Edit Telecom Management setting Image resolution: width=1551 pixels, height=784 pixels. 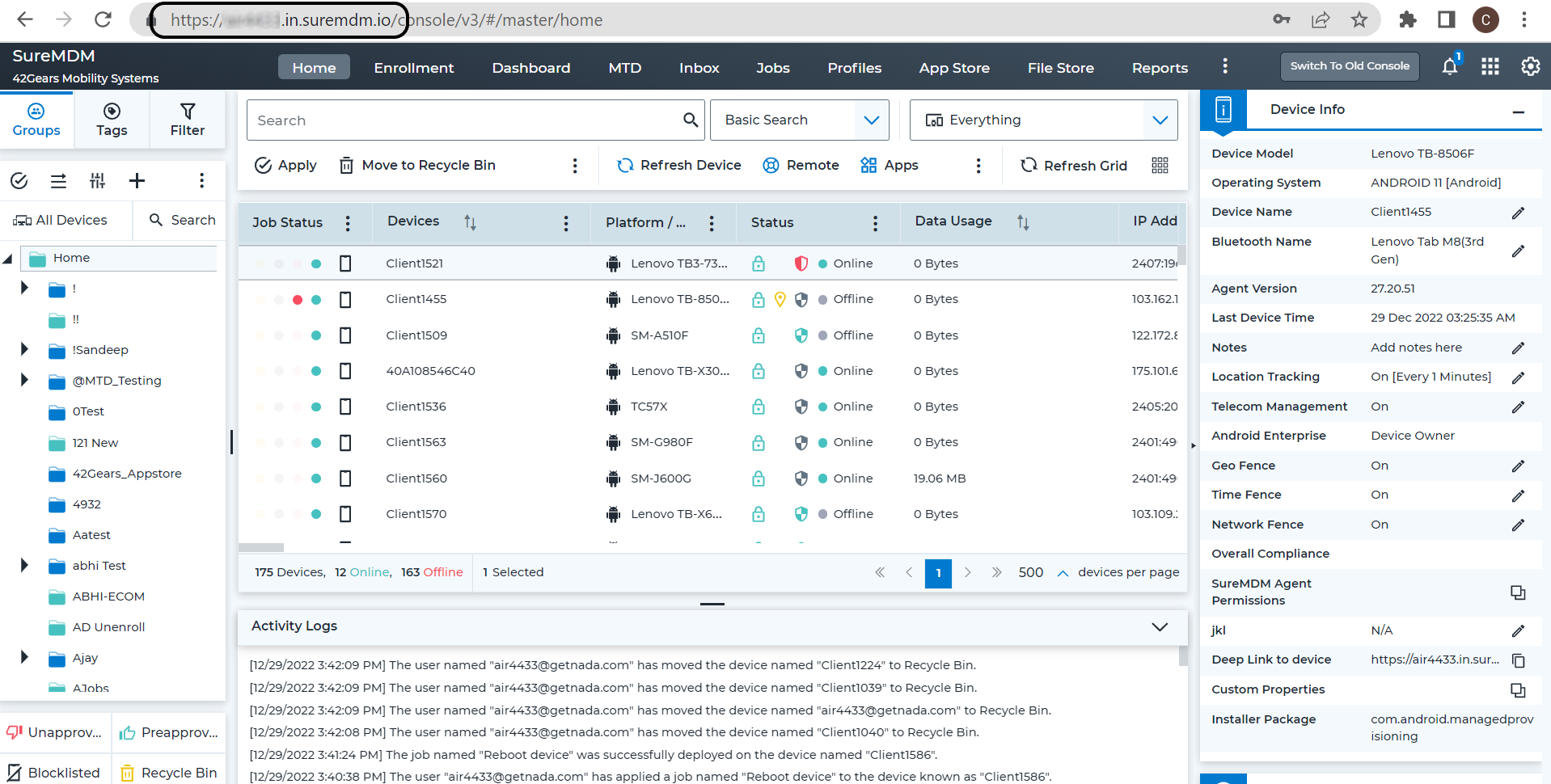pos(1518,407)
